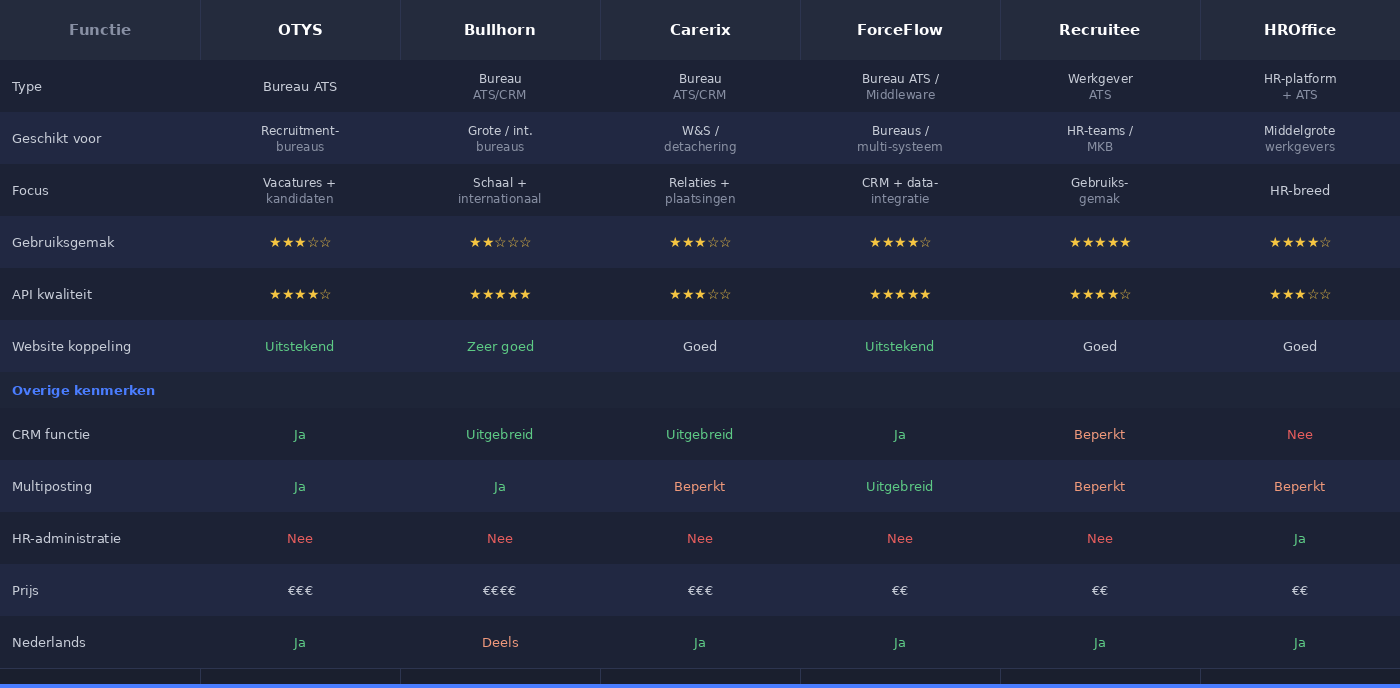Viewport: 1400px width, 688px height.
Task: Click the Geschikt voor row label
Action: click(x=56, y=139)
